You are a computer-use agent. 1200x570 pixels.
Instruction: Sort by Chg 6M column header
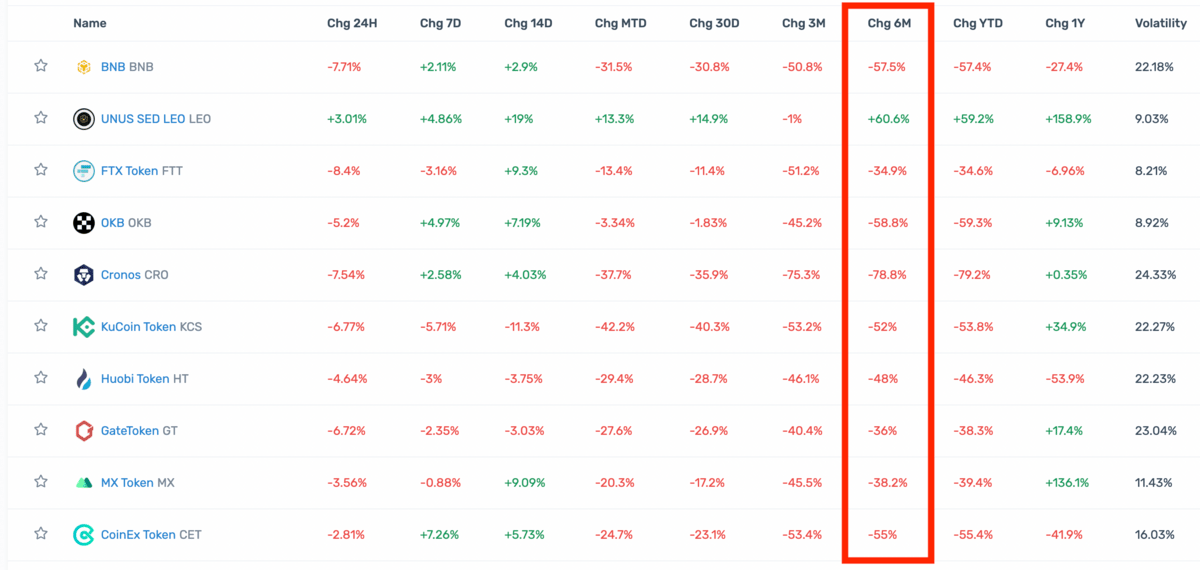889,23
